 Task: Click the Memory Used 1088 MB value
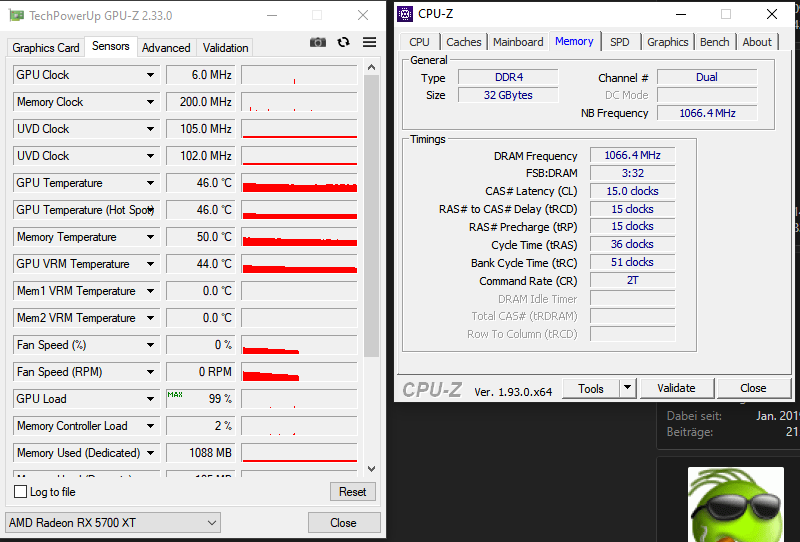[201, 453]
